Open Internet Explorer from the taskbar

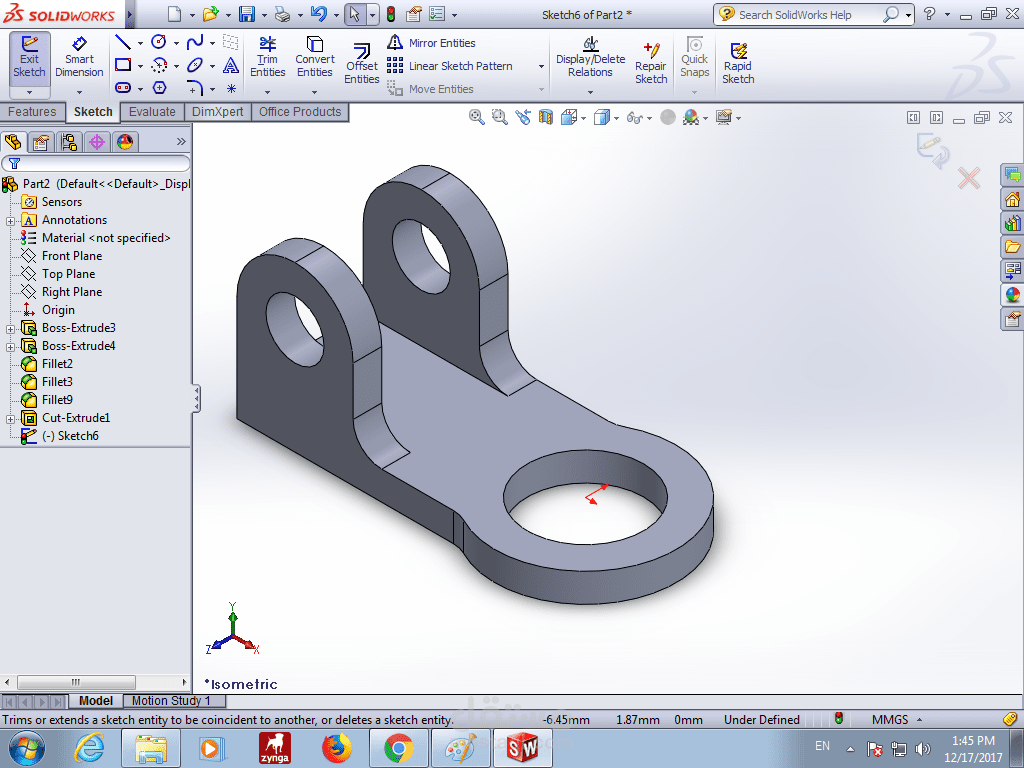[x=89, y=748]
